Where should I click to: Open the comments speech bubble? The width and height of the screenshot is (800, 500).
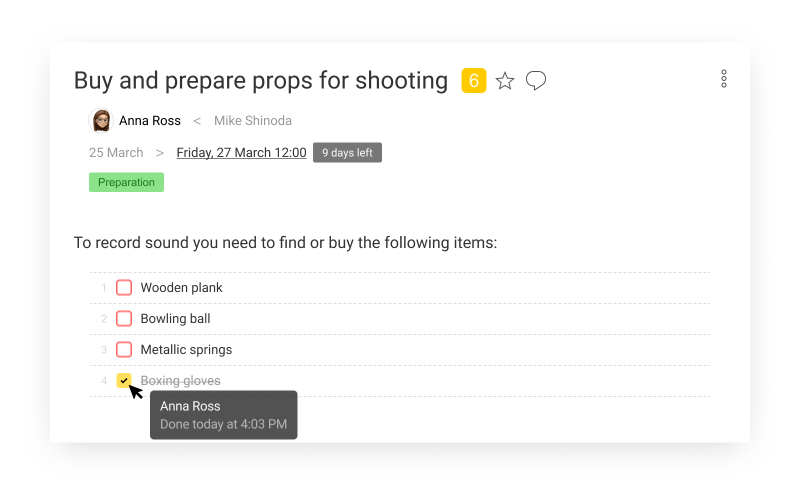(536, 81)
